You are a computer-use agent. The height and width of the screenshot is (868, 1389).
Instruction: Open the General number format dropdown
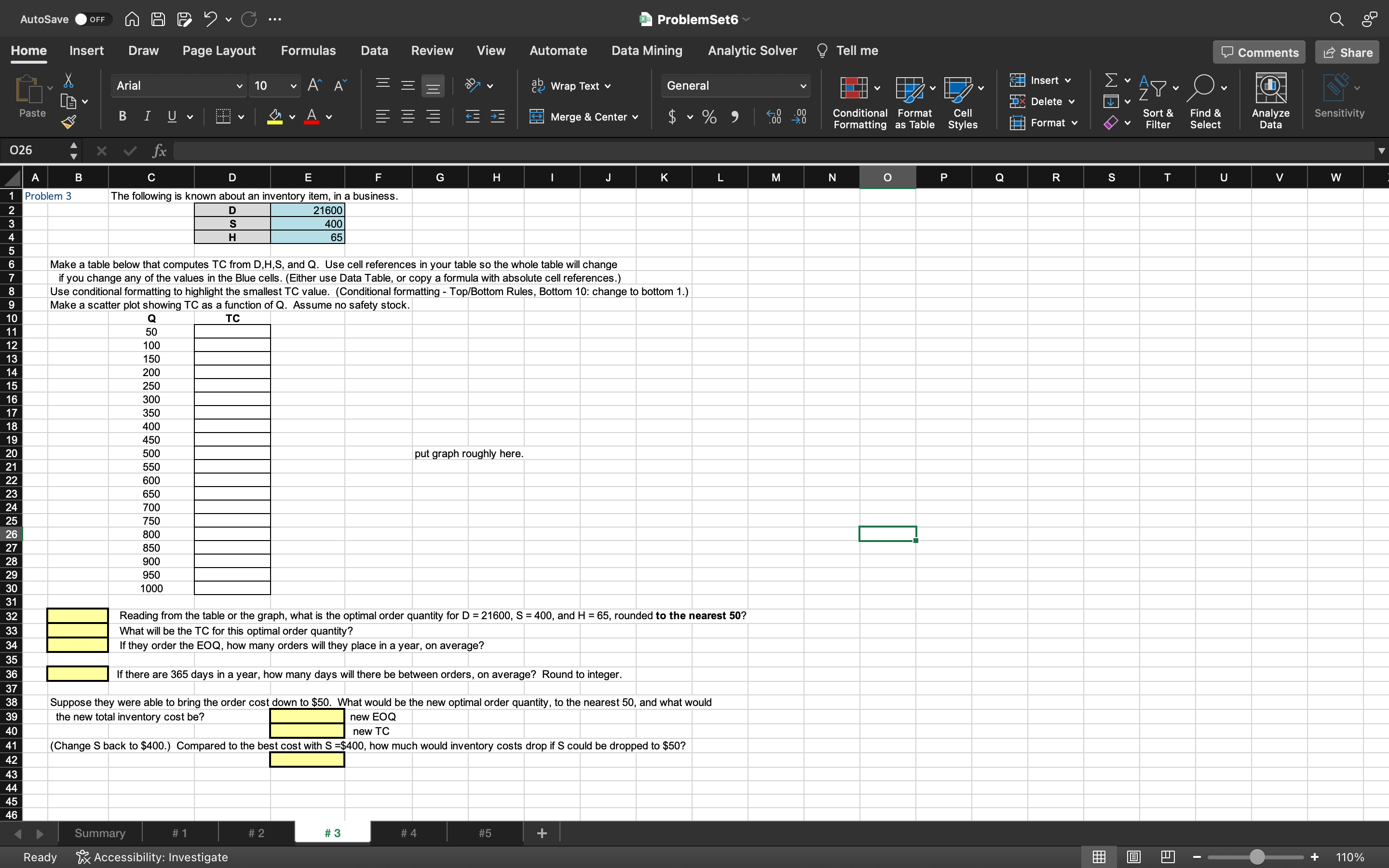(803, 85)
